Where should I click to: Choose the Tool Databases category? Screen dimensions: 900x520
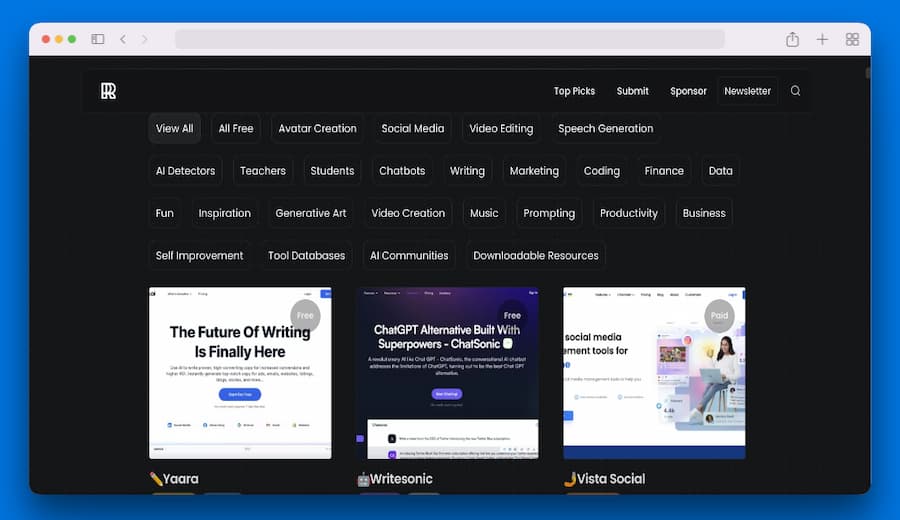point(307,256)
